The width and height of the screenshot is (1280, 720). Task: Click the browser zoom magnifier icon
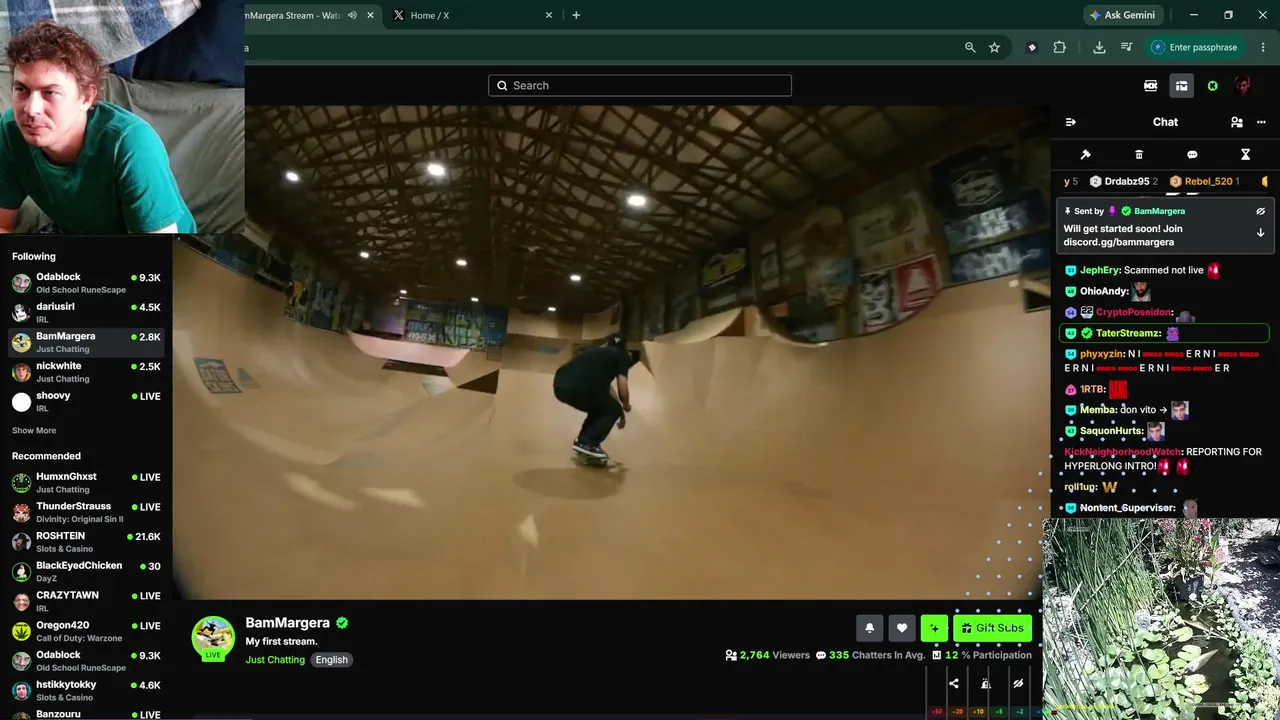(970, 47)
